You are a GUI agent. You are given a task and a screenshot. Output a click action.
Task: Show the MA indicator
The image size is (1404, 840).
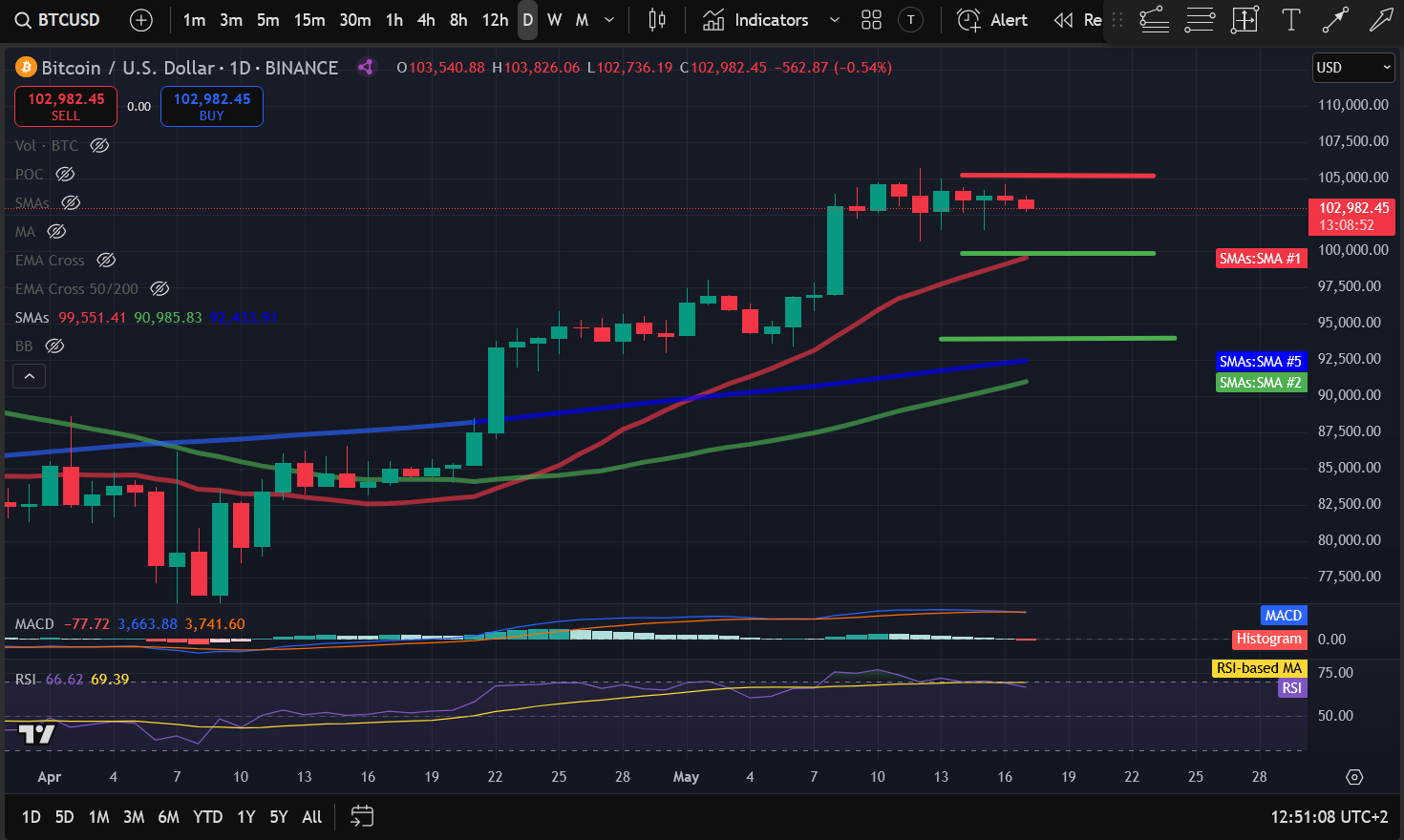point(56,231)
